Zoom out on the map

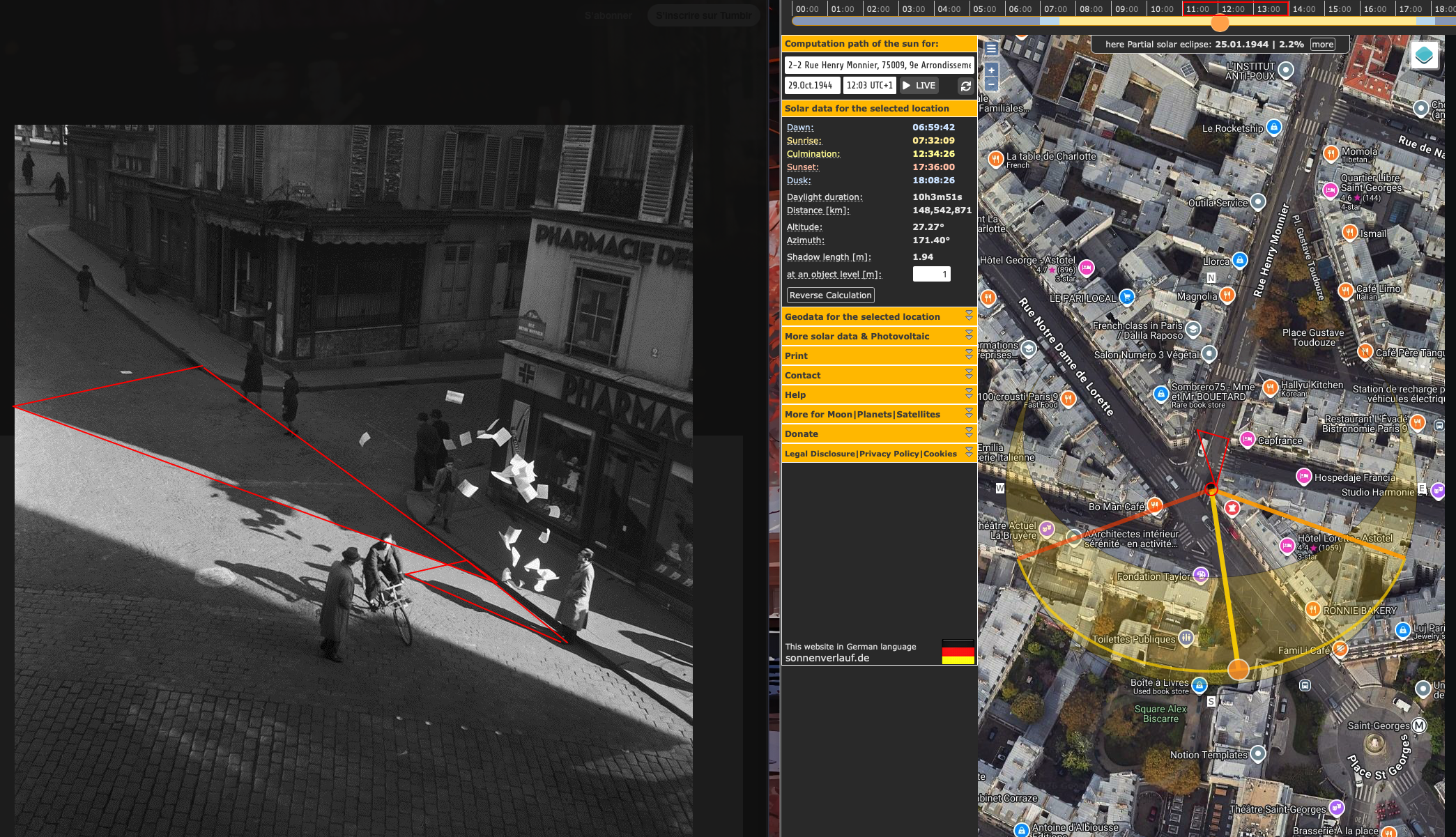(x=991, y=84)
